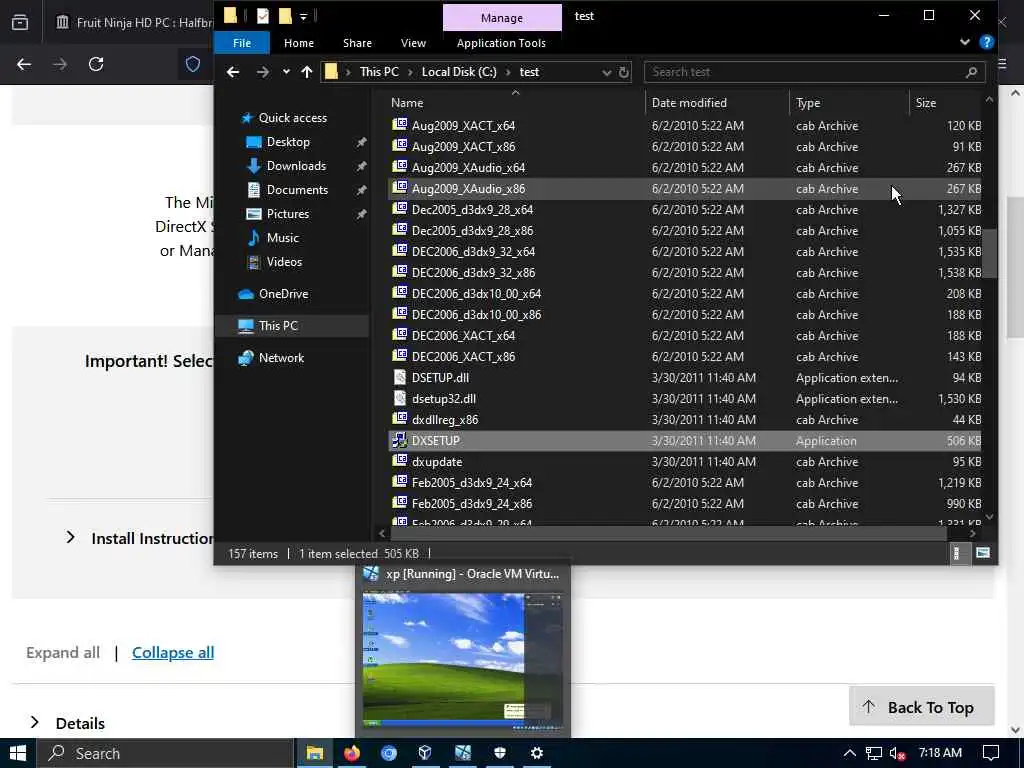Click the horizontal scrollbar in file list
Viewport: 1024px width, 768px height.
[x=668, y=534]
